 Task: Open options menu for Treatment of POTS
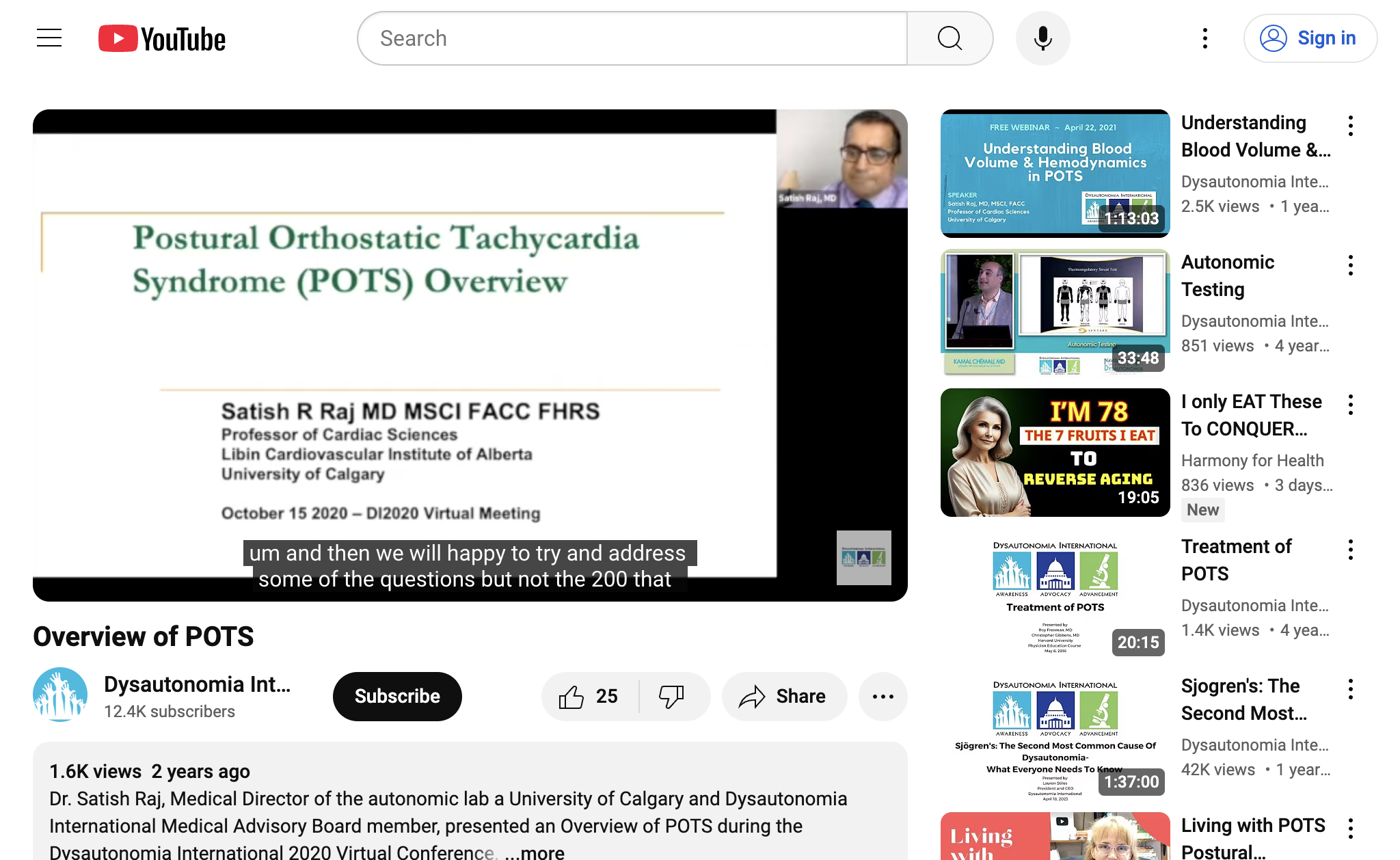1351,550
